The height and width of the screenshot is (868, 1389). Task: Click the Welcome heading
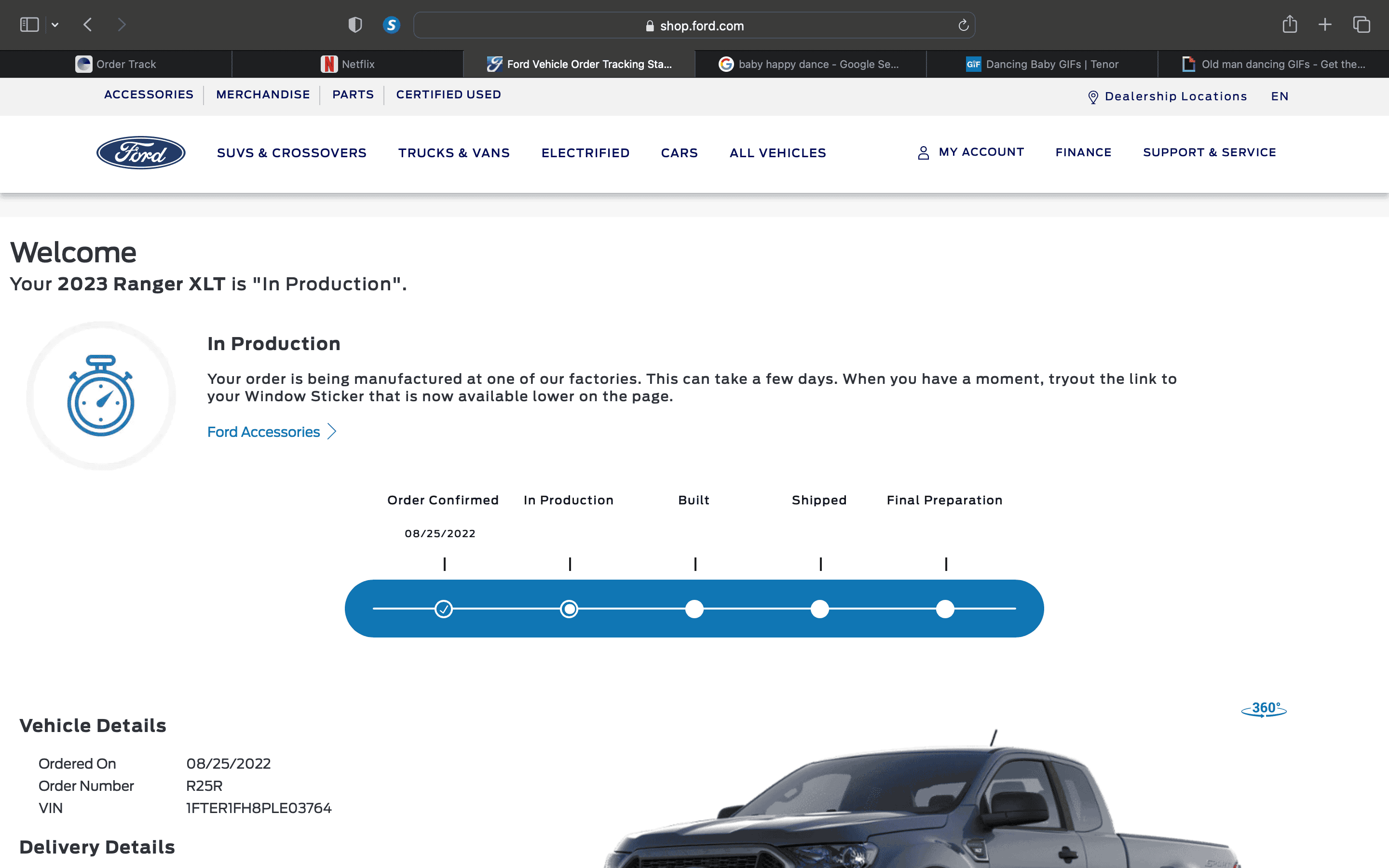pyautogui.click(x=73, y=253)
